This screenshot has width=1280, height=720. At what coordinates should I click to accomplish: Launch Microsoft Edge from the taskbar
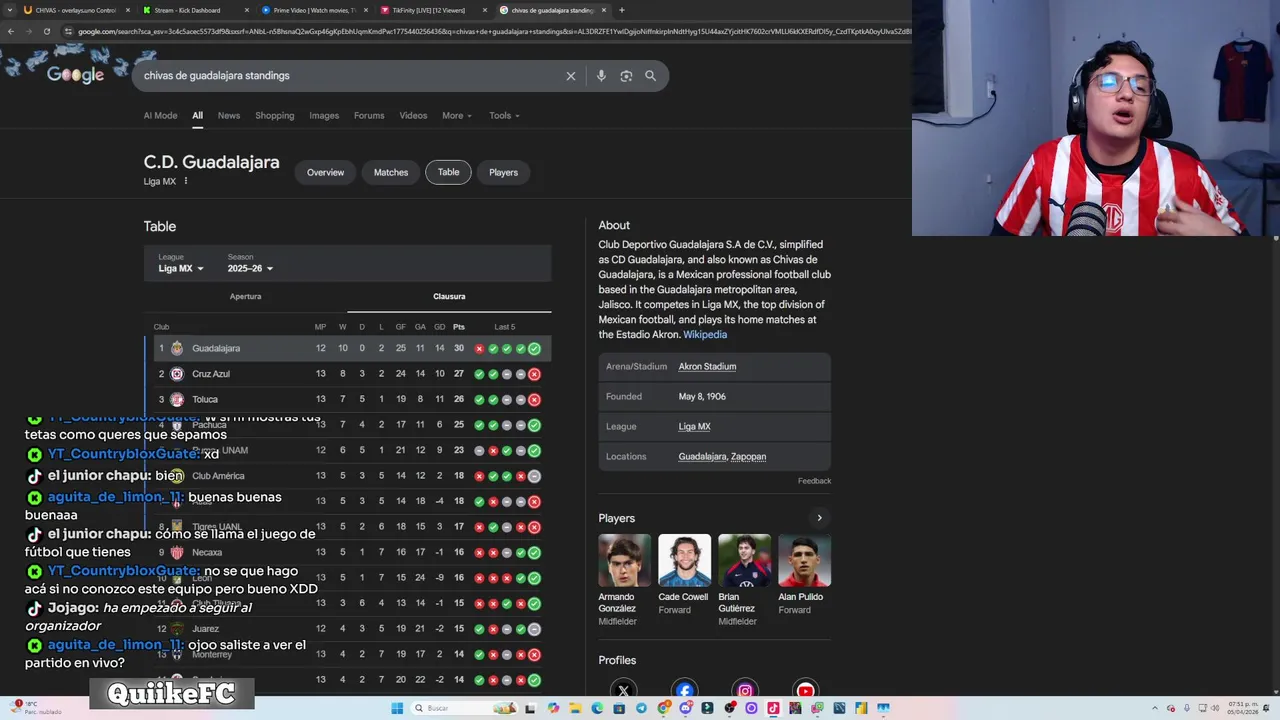click(597, 708)
